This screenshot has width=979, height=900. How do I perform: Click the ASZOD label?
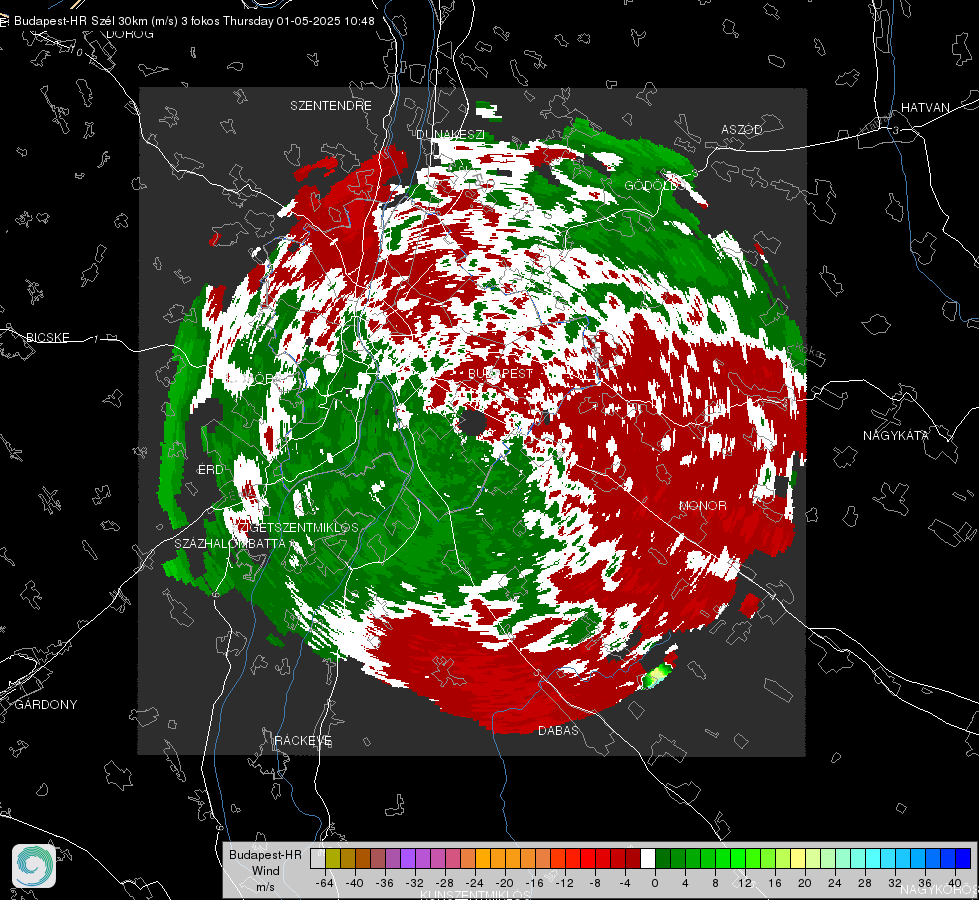(x=742, y=129)
